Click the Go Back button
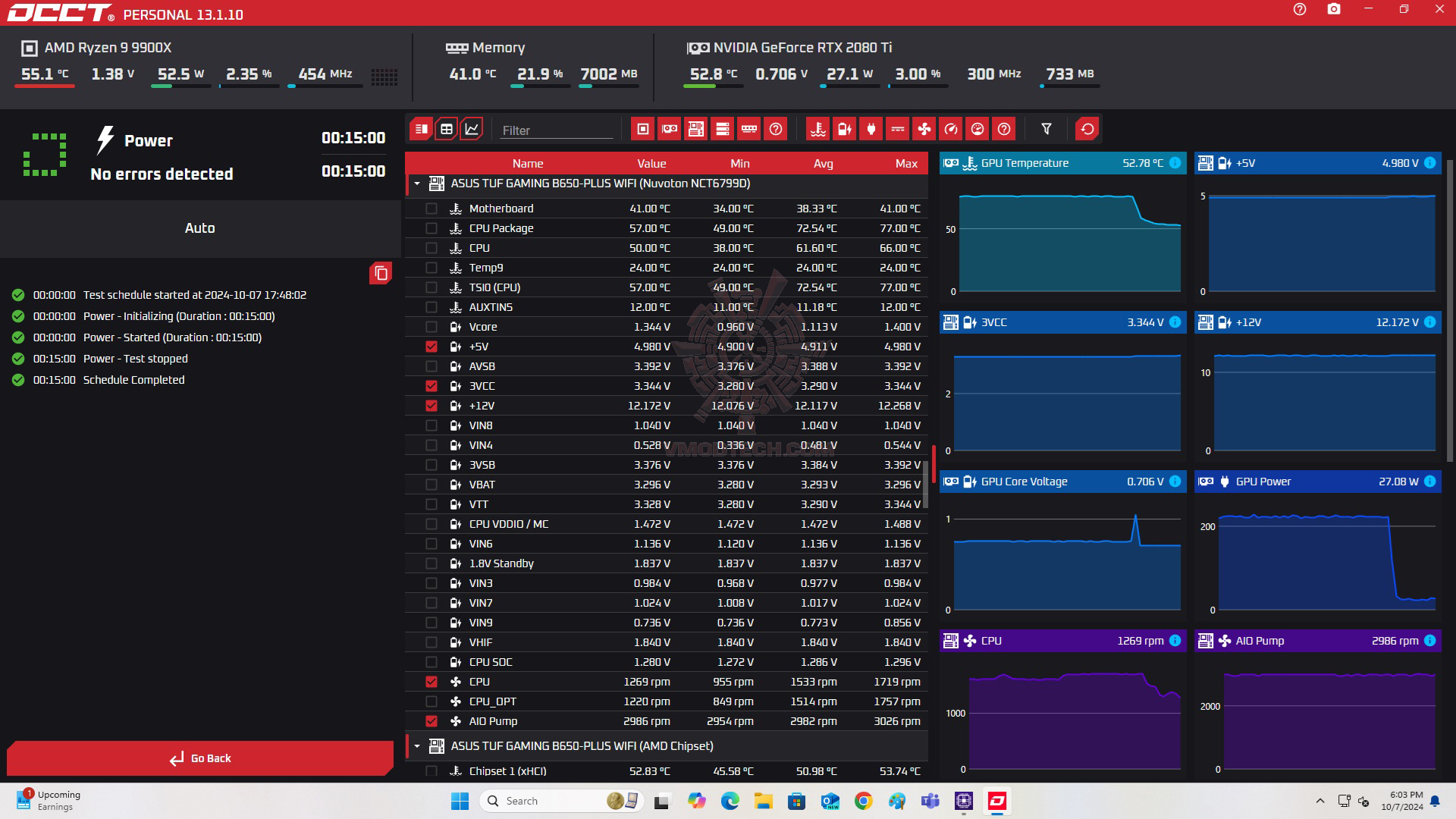 tap(200, 758)
